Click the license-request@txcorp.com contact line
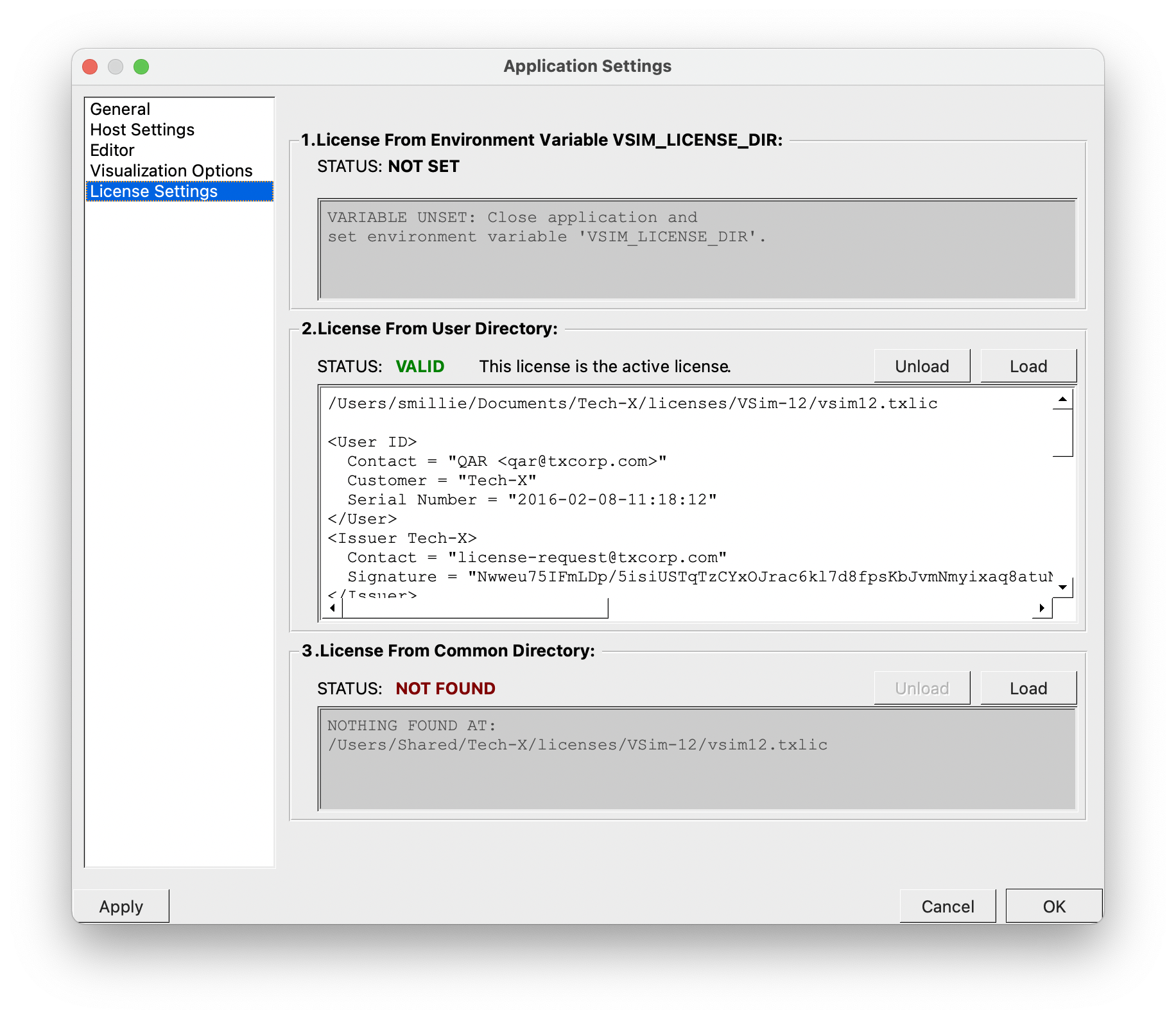Viewport: 1176px width, 1019px height. tap(537, 557)
